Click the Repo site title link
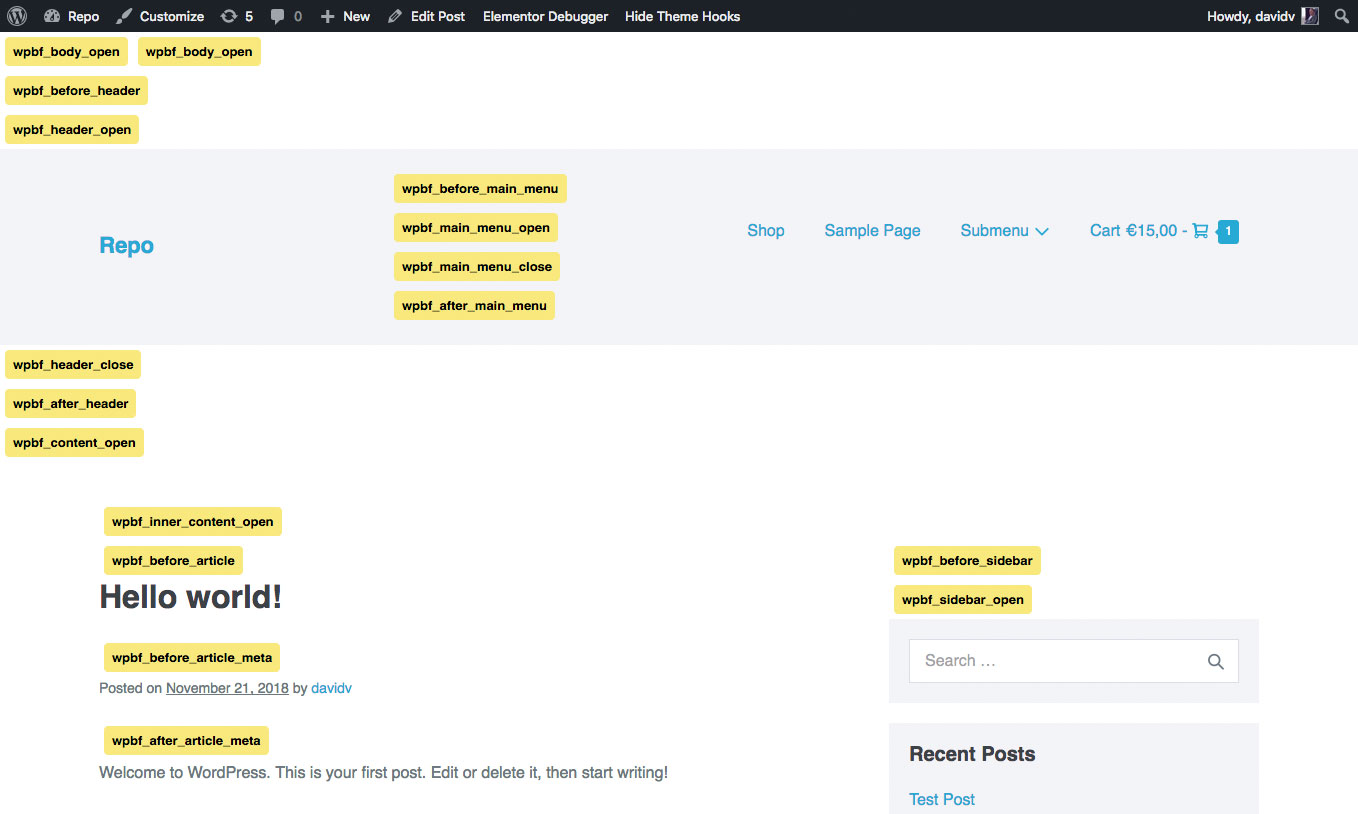This screenshot has height=814, width=1358. pos(126,245)
